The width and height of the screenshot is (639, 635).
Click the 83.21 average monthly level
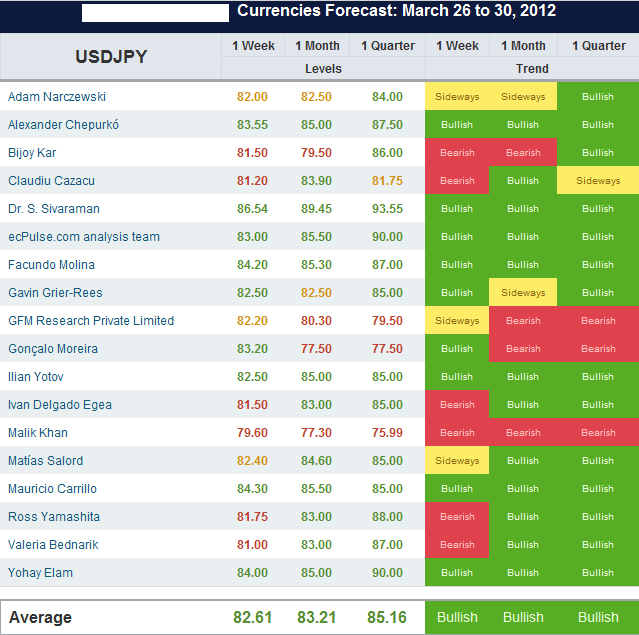[316, 617]
